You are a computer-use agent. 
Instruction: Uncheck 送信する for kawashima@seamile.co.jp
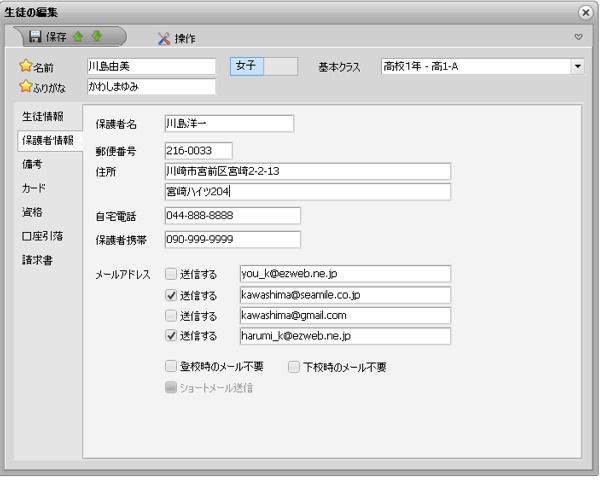[x=172, y=295]
